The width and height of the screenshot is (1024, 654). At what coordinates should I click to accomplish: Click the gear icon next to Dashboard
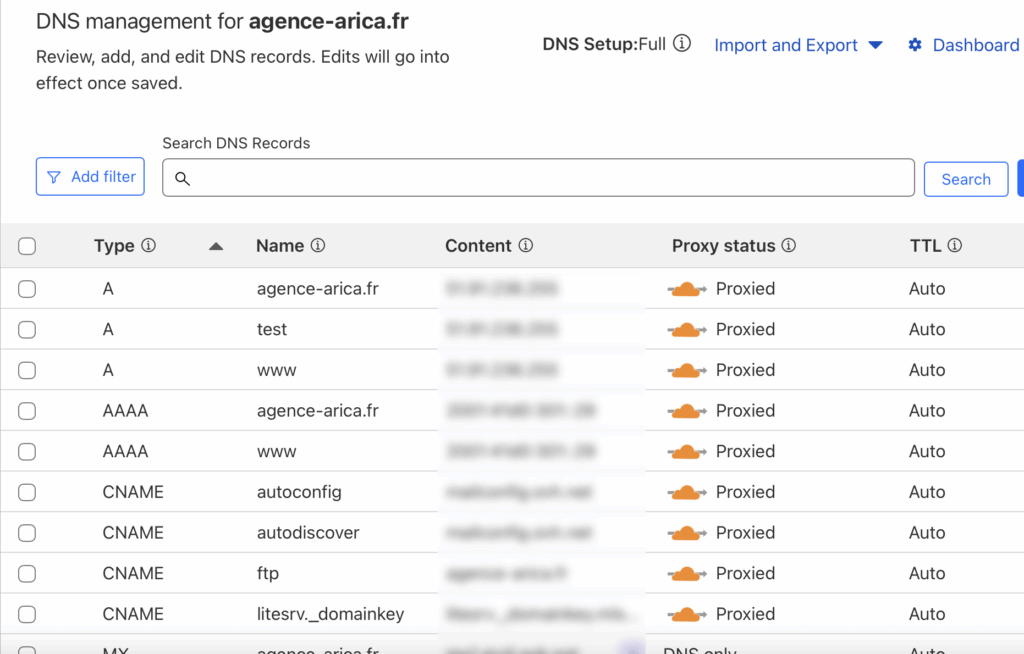pos(915,45)
